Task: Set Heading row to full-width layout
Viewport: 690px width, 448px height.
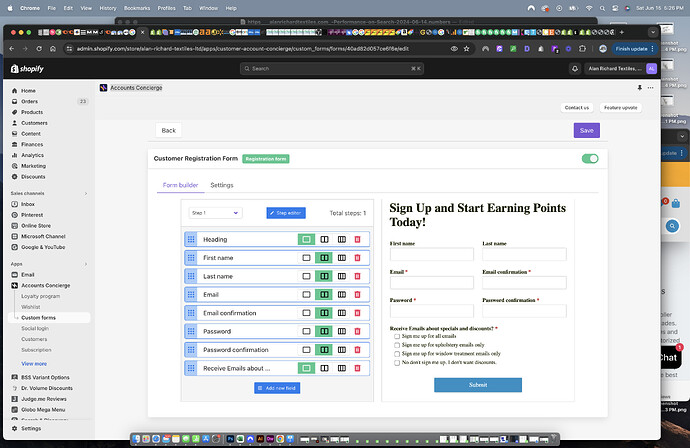Action: pyautogui.click(x=306, y=239)
